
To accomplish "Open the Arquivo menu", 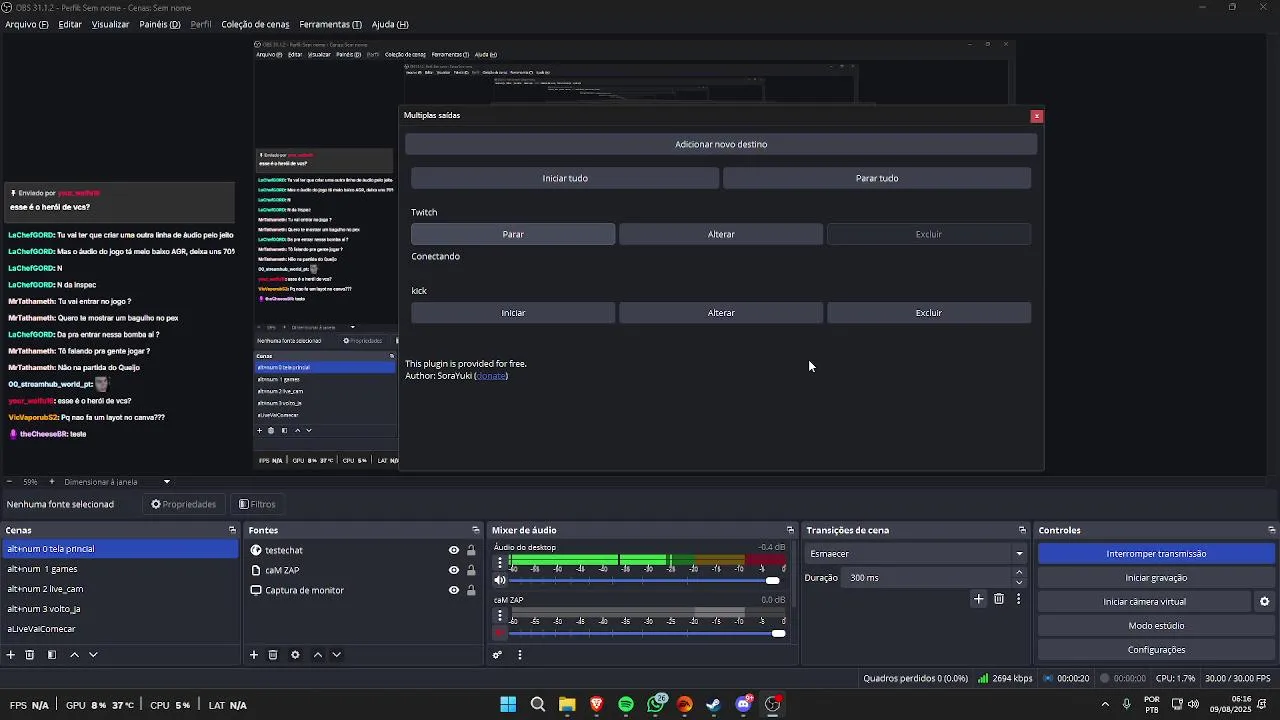I will pyautogui.click(x=27, y=24).
